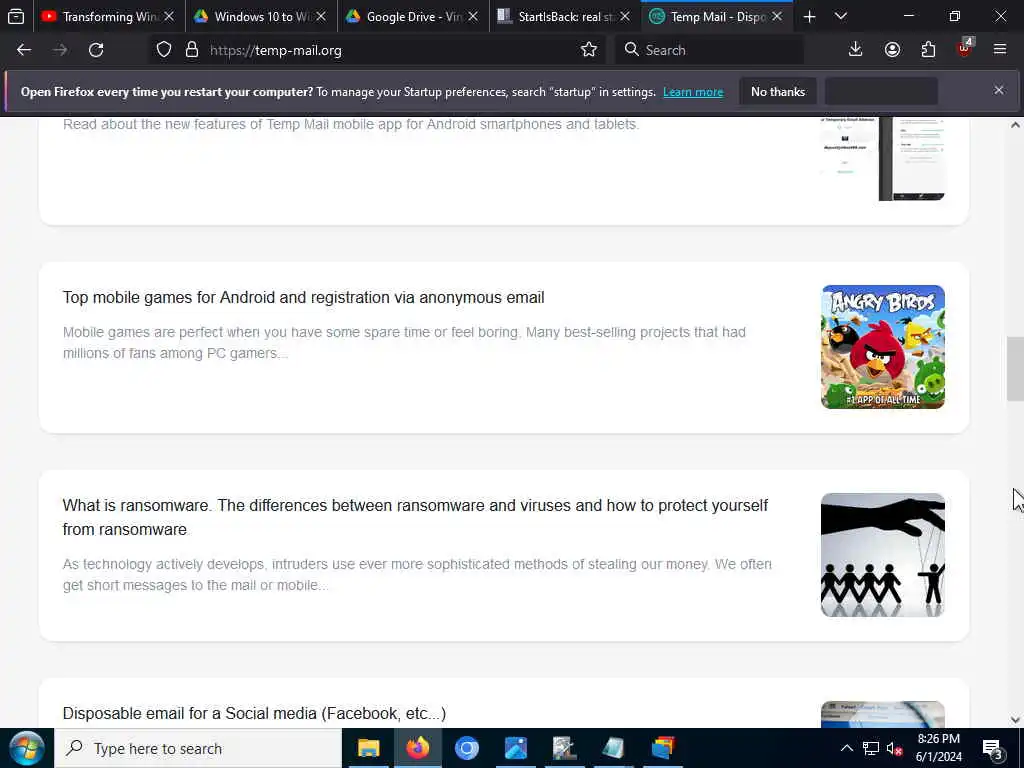Click the page vertical scrollbar thumb
The height and width of the screenshot is (768, 1024).
coord(1015,369)
